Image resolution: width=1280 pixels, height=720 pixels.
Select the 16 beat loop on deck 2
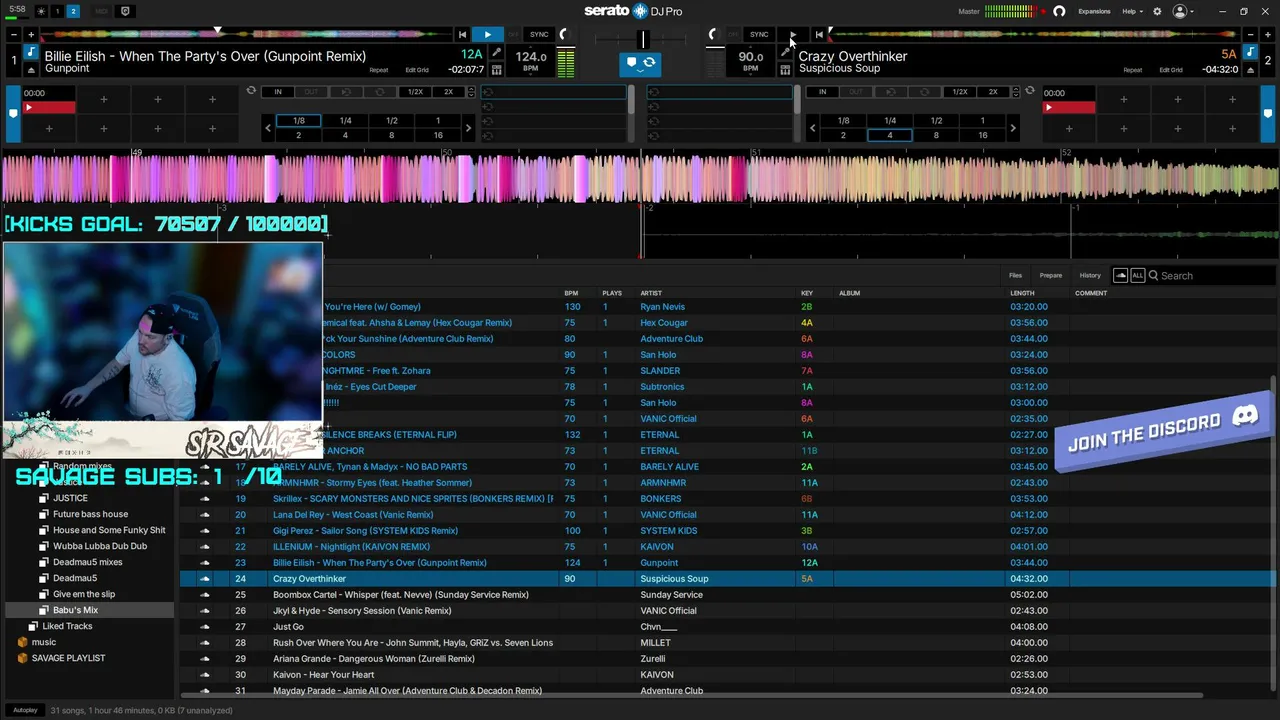coord(982,135)
